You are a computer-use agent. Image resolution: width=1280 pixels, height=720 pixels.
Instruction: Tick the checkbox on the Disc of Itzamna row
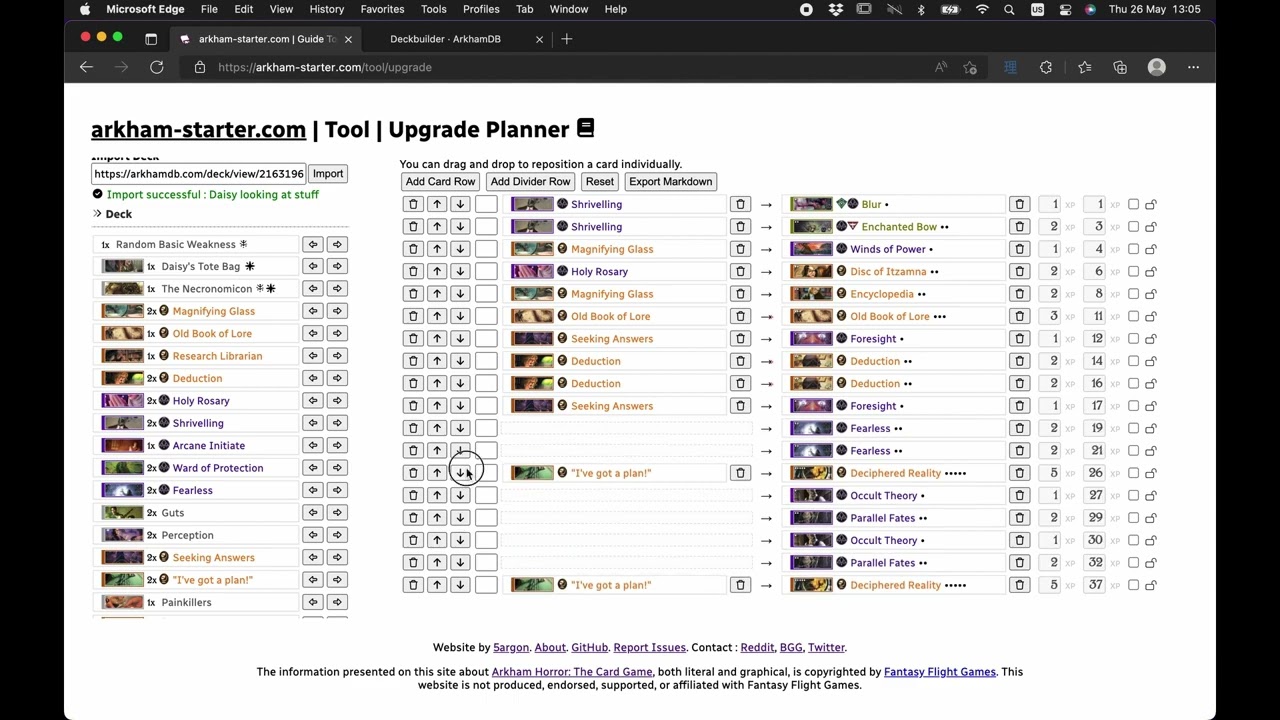tap(1133, 271)
